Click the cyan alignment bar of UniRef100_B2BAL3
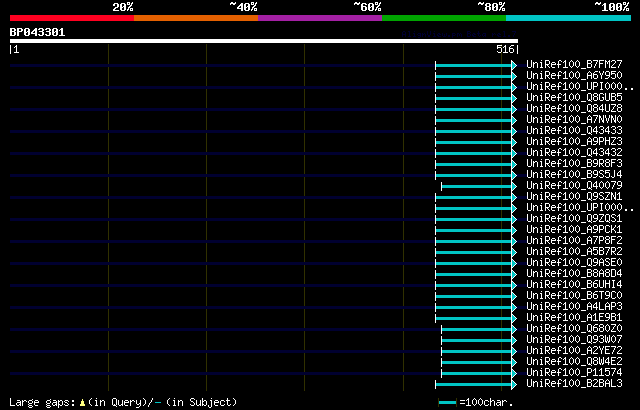640x410 pixels. point(473,385)
